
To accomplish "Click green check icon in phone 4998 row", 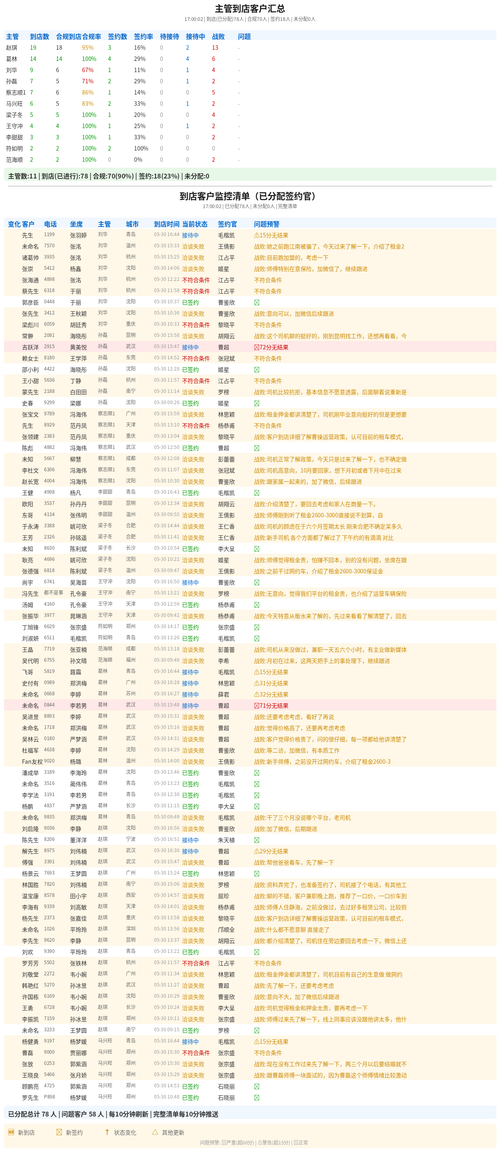I will click(257, 492).
